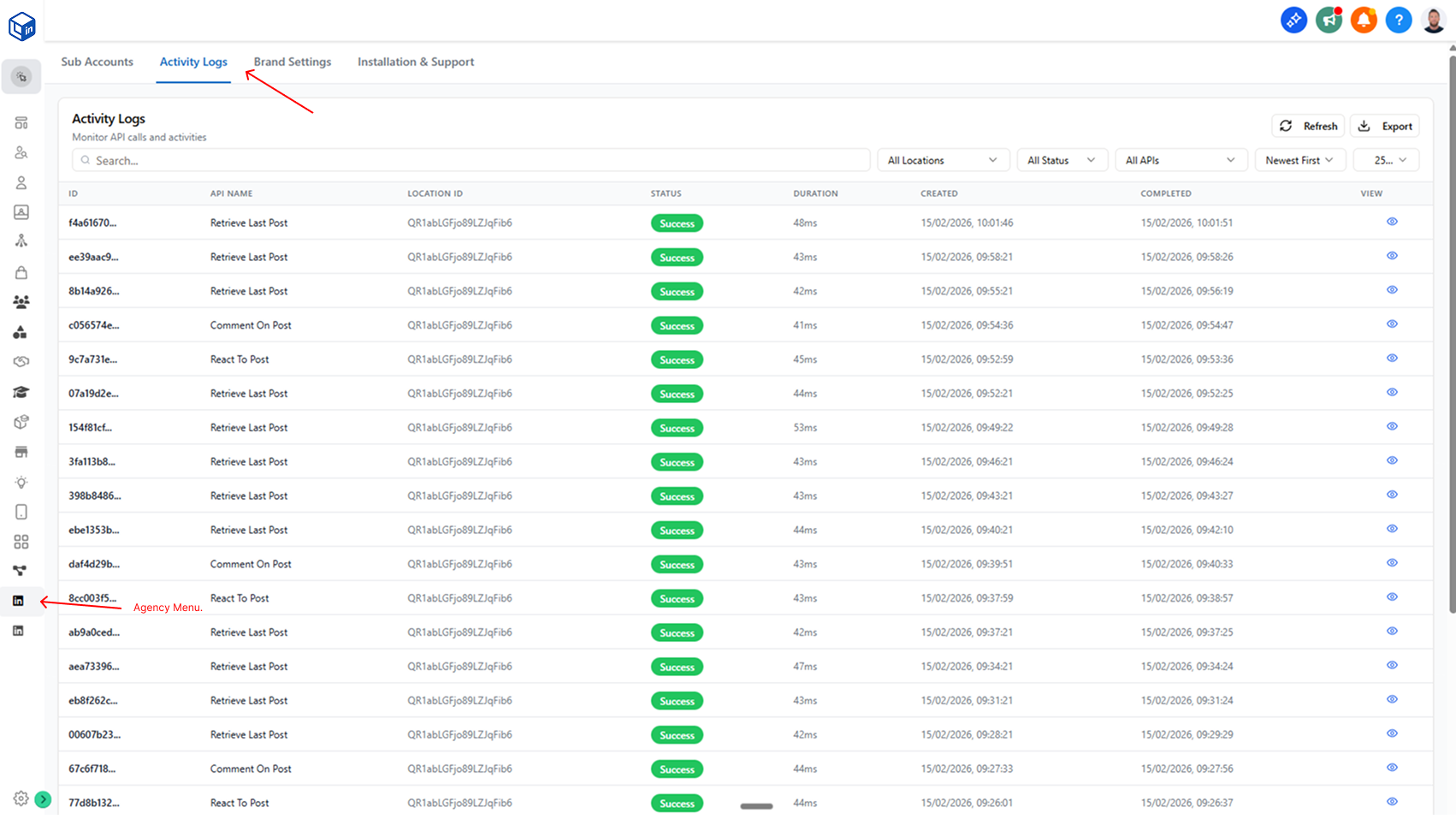This screenshot has height=819, width=1456.
Task: Click the green megaphone announcements icon
Action: pyautogui.click(x=1329, y=20)
